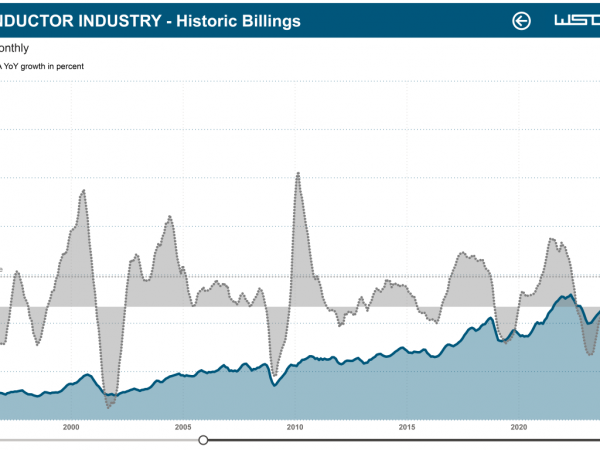Click the 2015 x-axis label
Image resolution: width=600 pixels, height=450 pixels.
click(407, 427)
